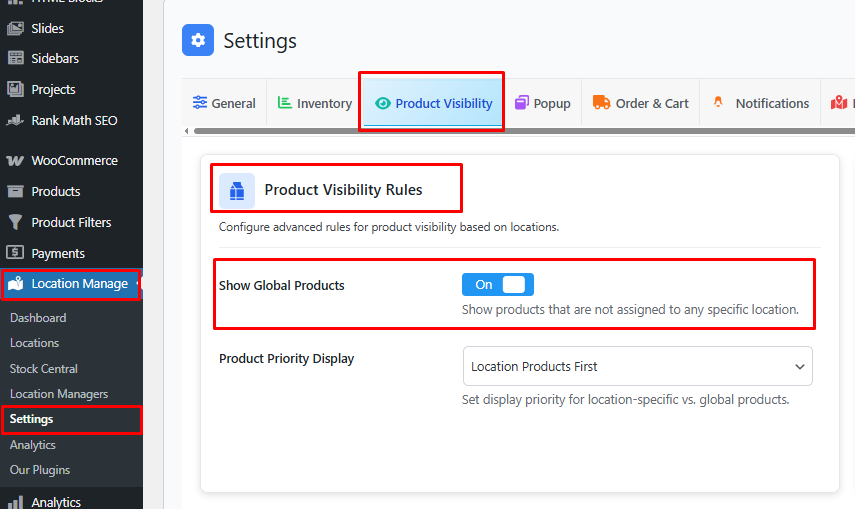Open the Inventory tab

point(314,103)
